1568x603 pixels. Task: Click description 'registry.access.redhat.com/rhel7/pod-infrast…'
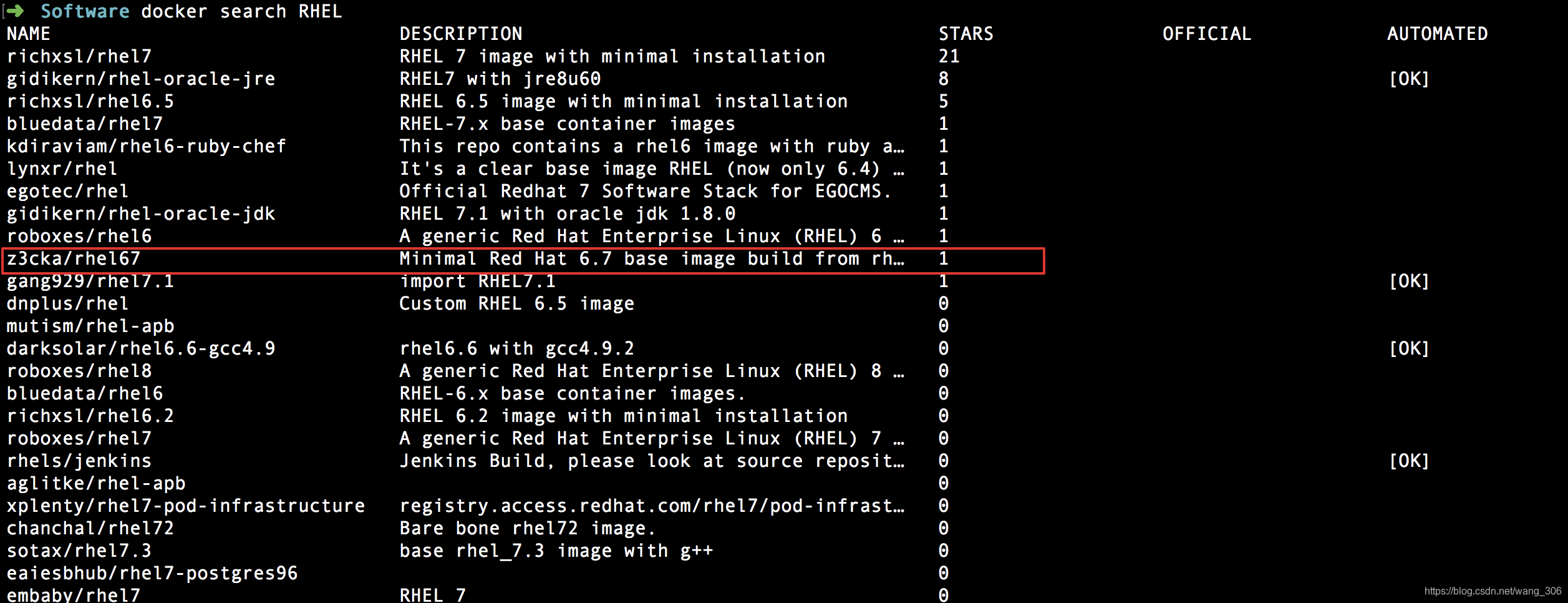pyautogui.click(x=652, y=506)
